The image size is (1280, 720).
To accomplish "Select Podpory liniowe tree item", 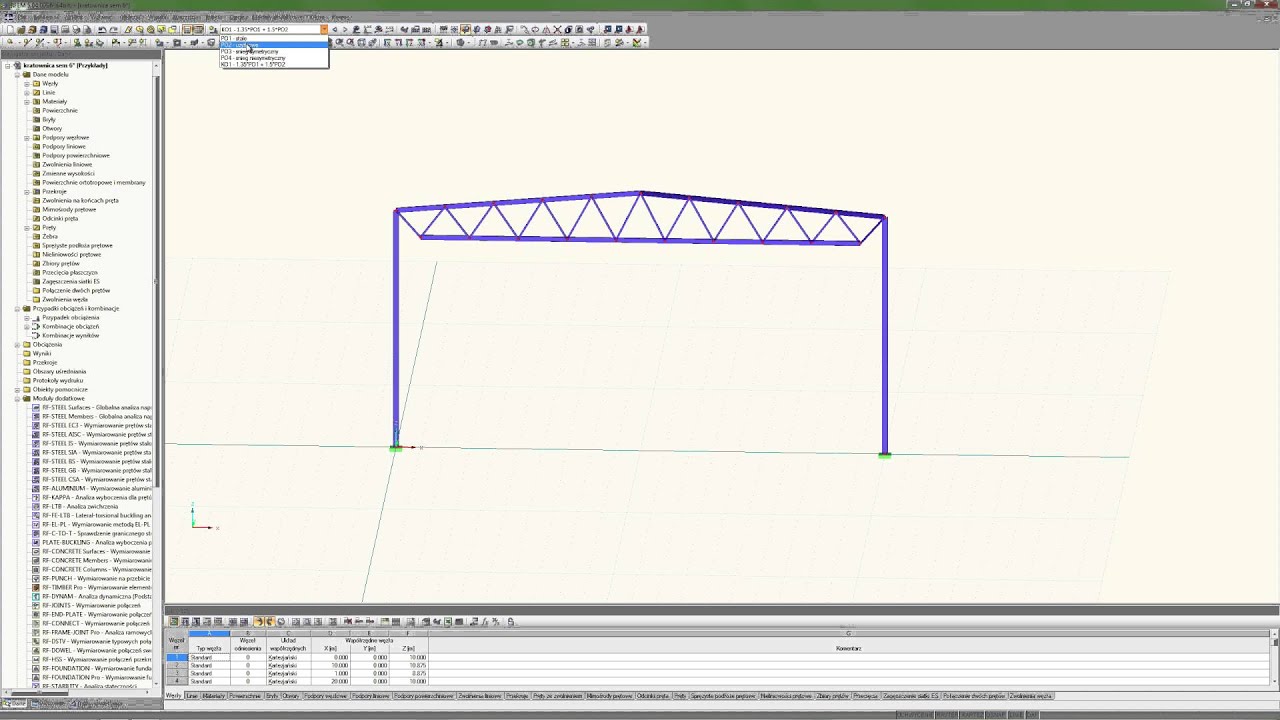I will (x=64, y=146).
